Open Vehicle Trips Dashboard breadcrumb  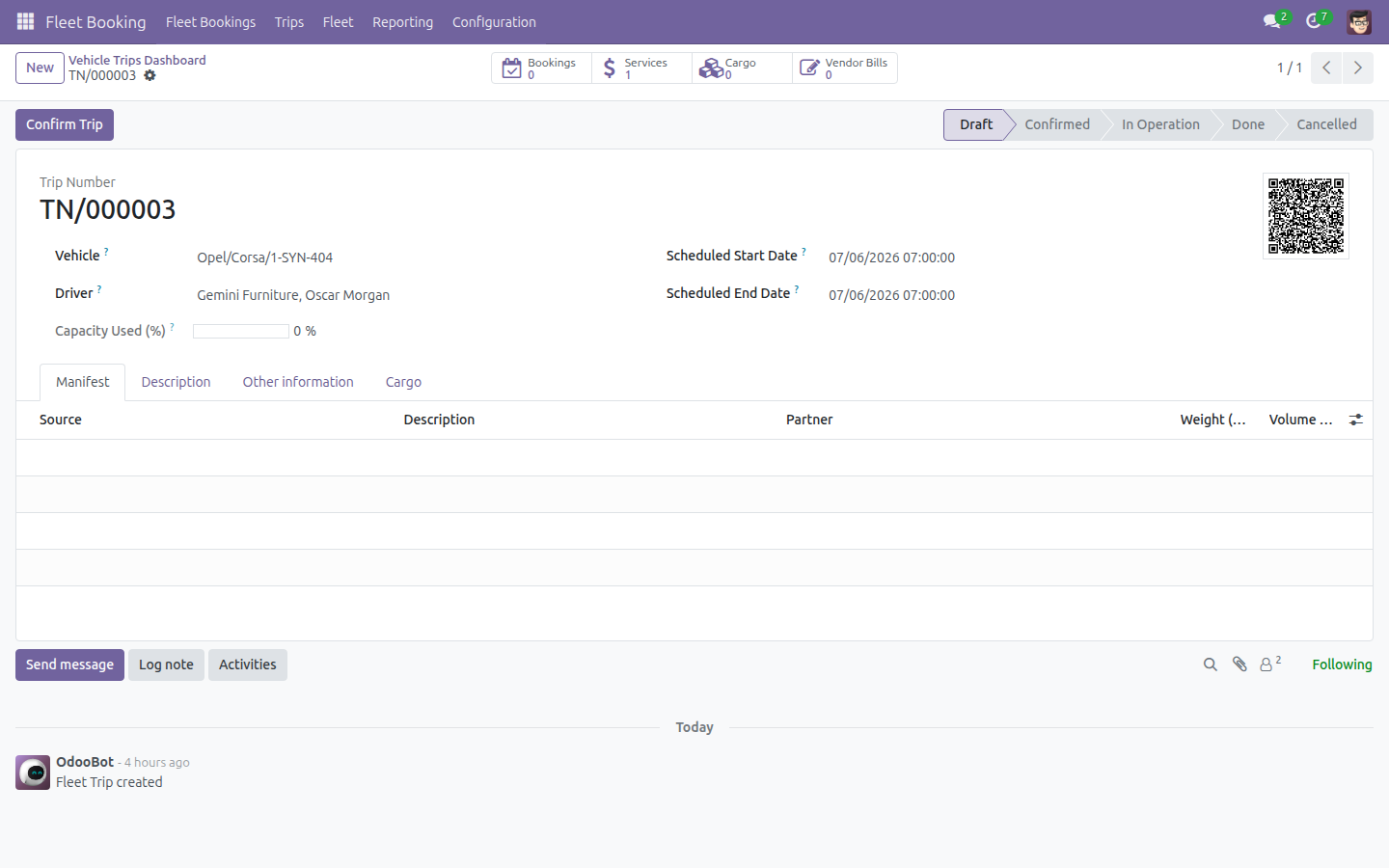pos(137,60)
